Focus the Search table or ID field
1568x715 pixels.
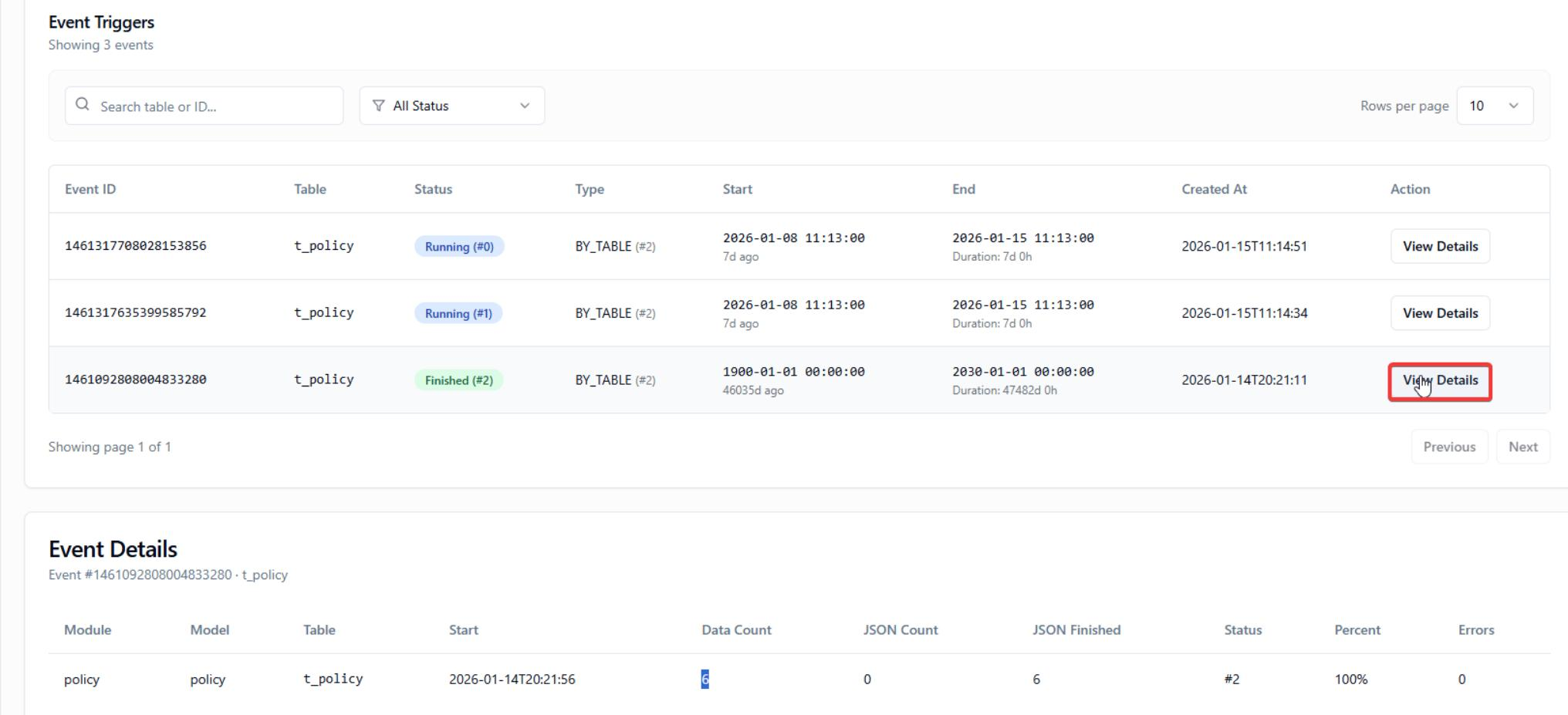(204, 106)
